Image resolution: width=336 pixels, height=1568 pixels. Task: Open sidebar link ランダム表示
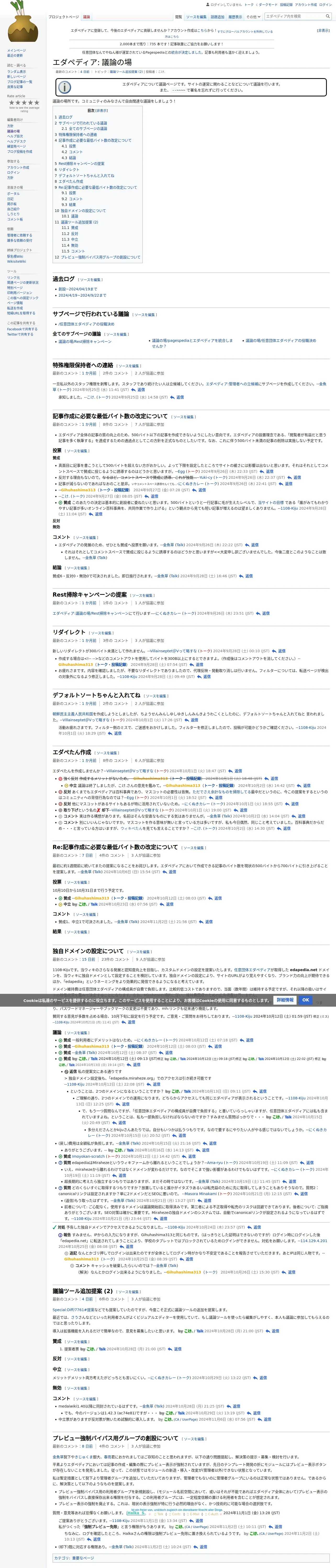pyautogui.click(x=16, y=72)
